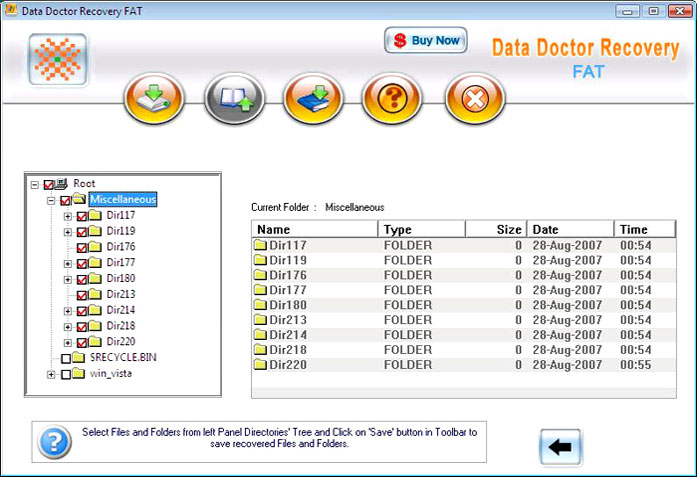Screen dimensions: 697x477
Task: Click the Miscellaneous folder icon in tree
Action: click(79, 199)
